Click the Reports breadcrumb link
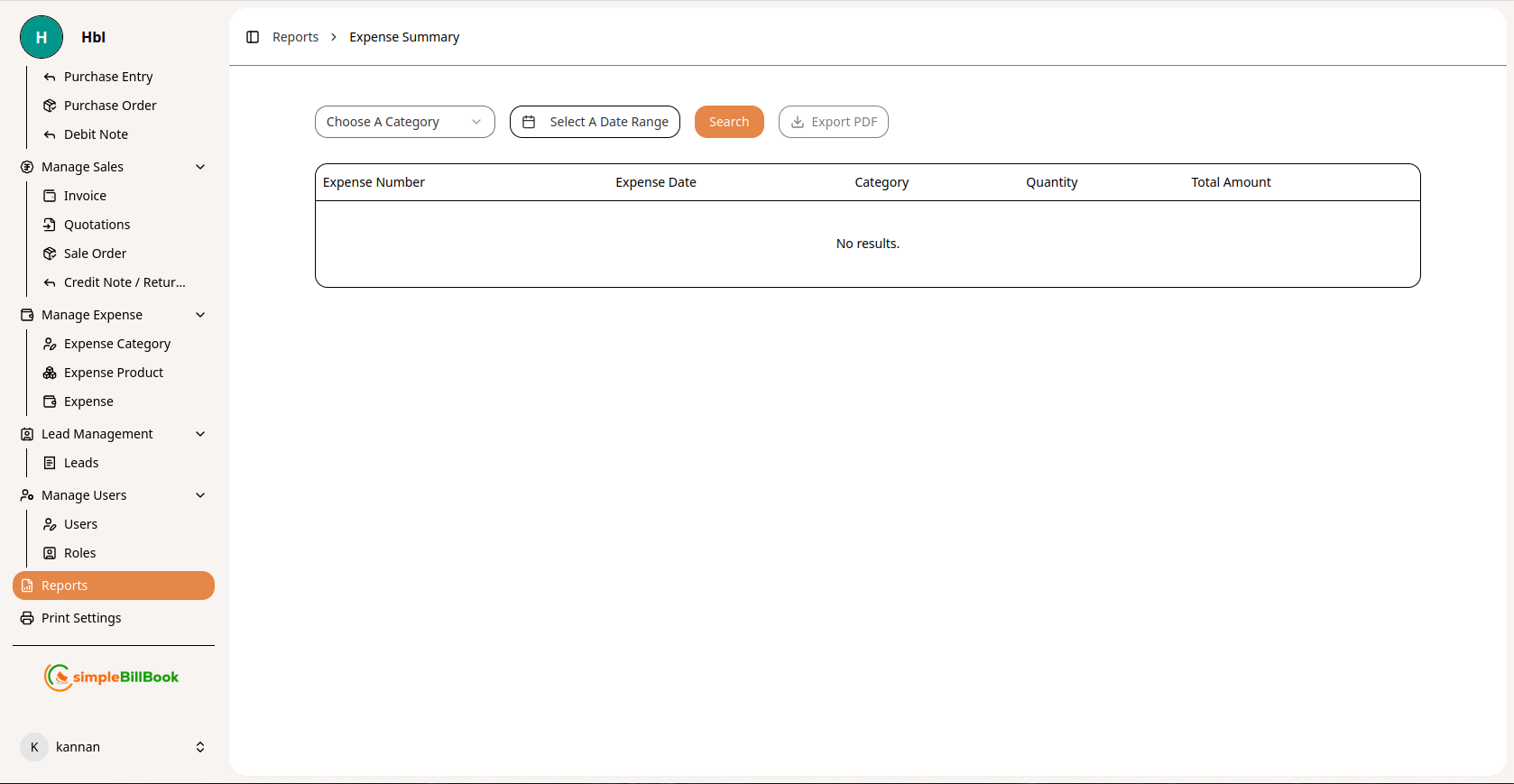The height and width of the screenshot is (784, 1514). (x=295, y=37)
